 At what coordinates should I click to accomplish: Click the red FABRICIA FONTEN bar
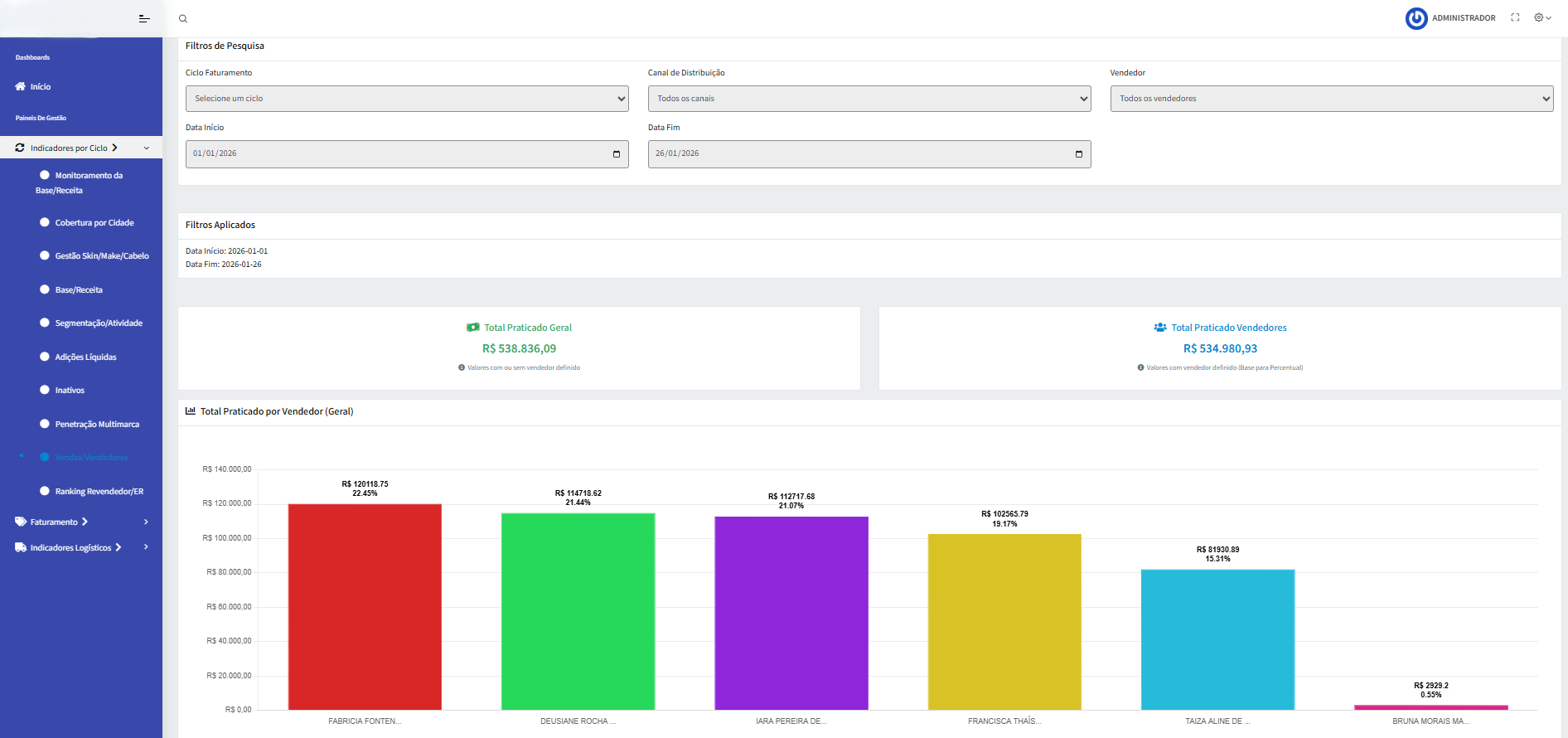pos(365,607)
